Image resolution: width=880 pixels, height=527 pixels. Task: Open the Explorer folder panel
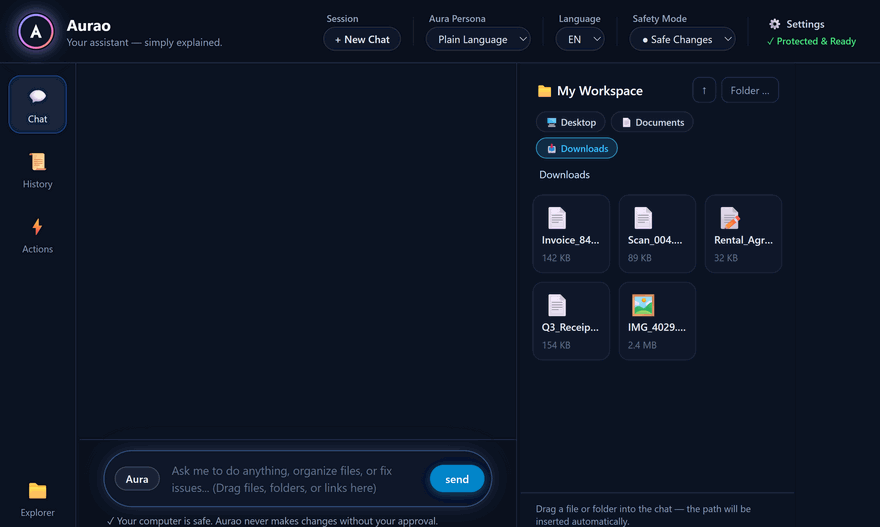(x=38, y=499)
